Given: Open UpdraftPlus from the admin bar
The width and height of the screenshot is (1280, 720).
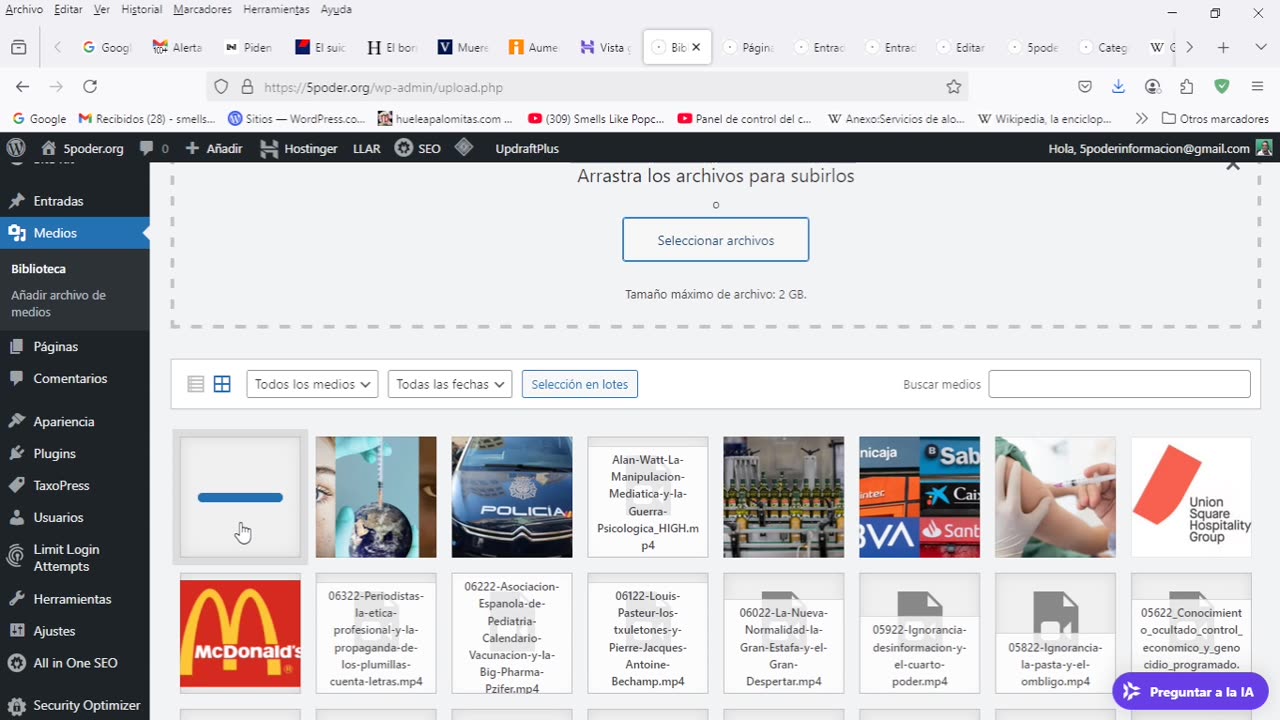Looking at the screenshot, I should (527, 148).
